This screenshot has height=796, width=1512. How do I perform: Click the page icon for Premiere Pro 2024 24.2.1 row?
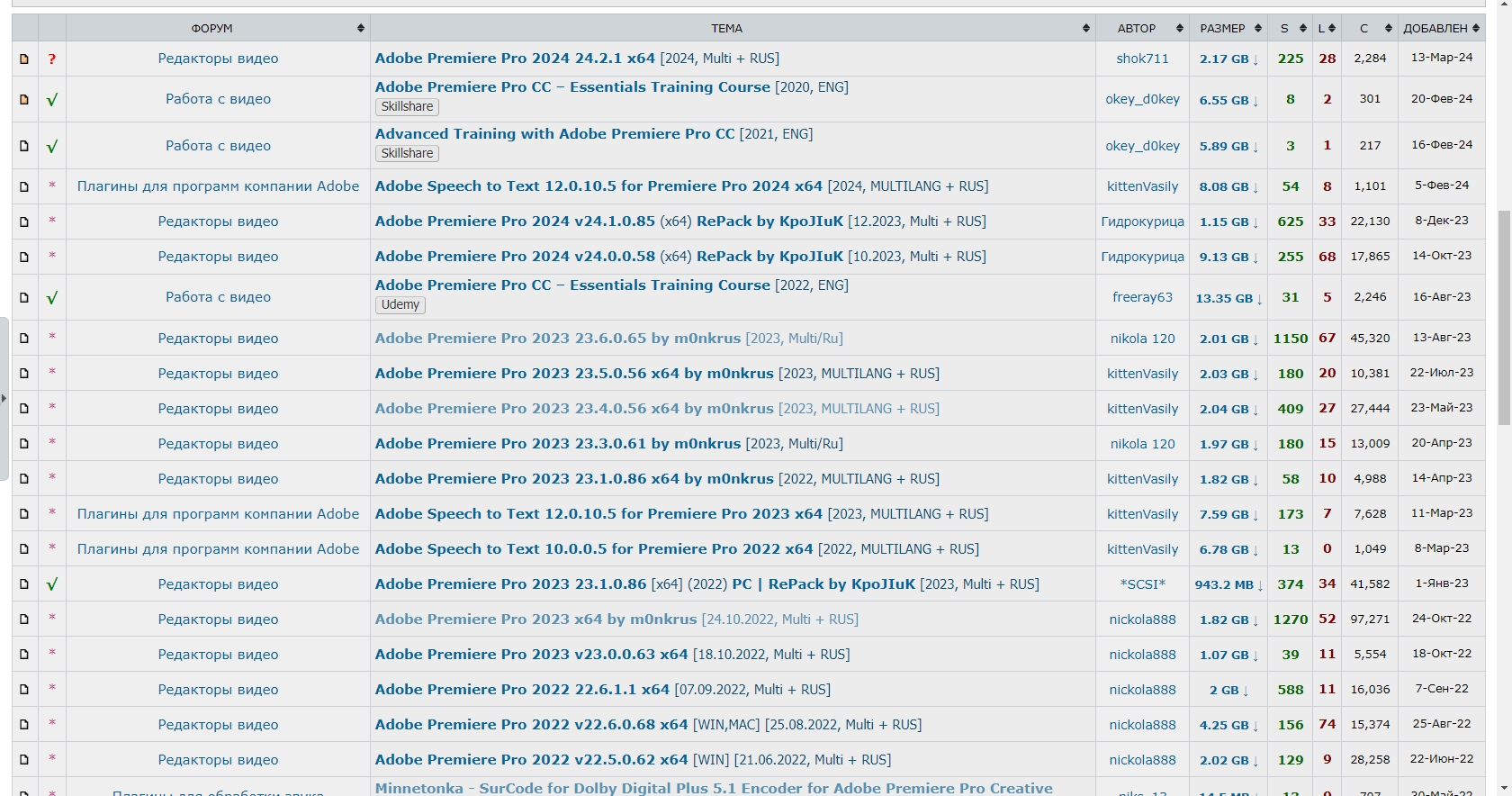[x=24, y=59]
